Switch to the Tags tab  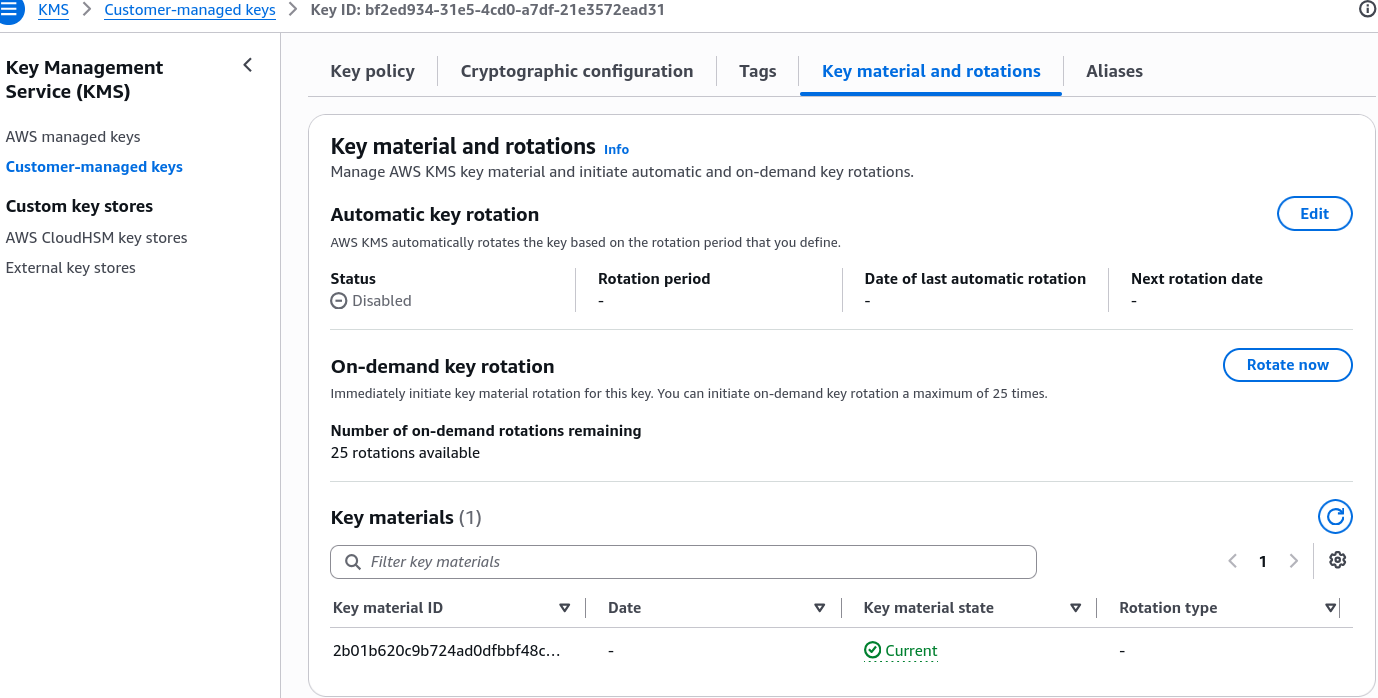(x=758, y=71)
